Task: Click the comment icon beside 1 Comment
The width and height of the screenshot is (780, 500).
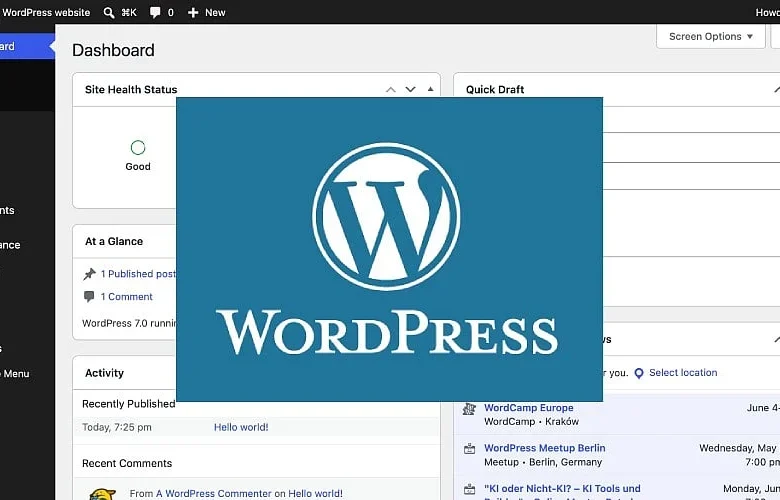Action: (89, 297)
